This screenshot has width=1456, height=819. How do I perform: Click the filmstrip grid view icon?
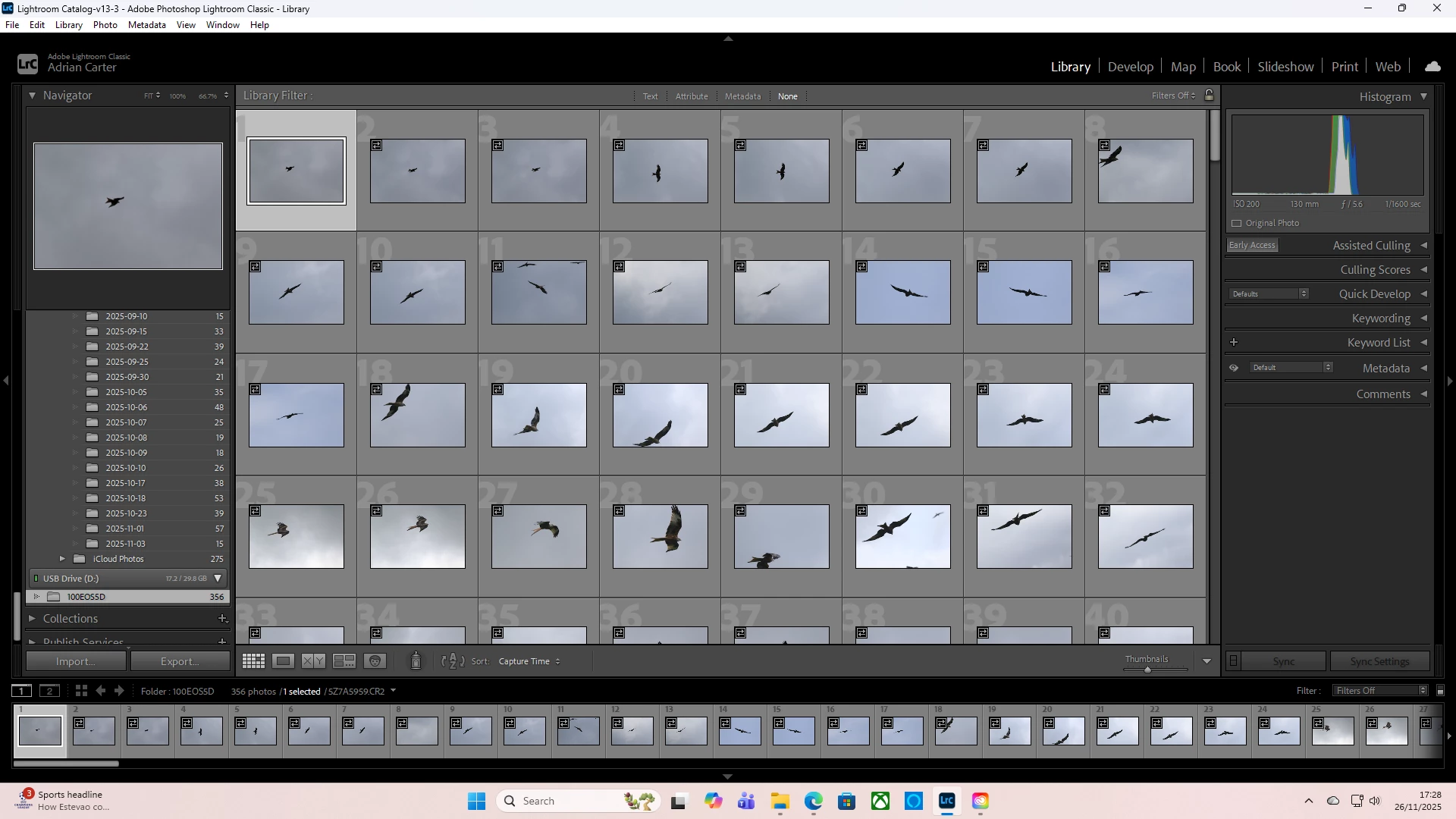[x=81, y=691]
